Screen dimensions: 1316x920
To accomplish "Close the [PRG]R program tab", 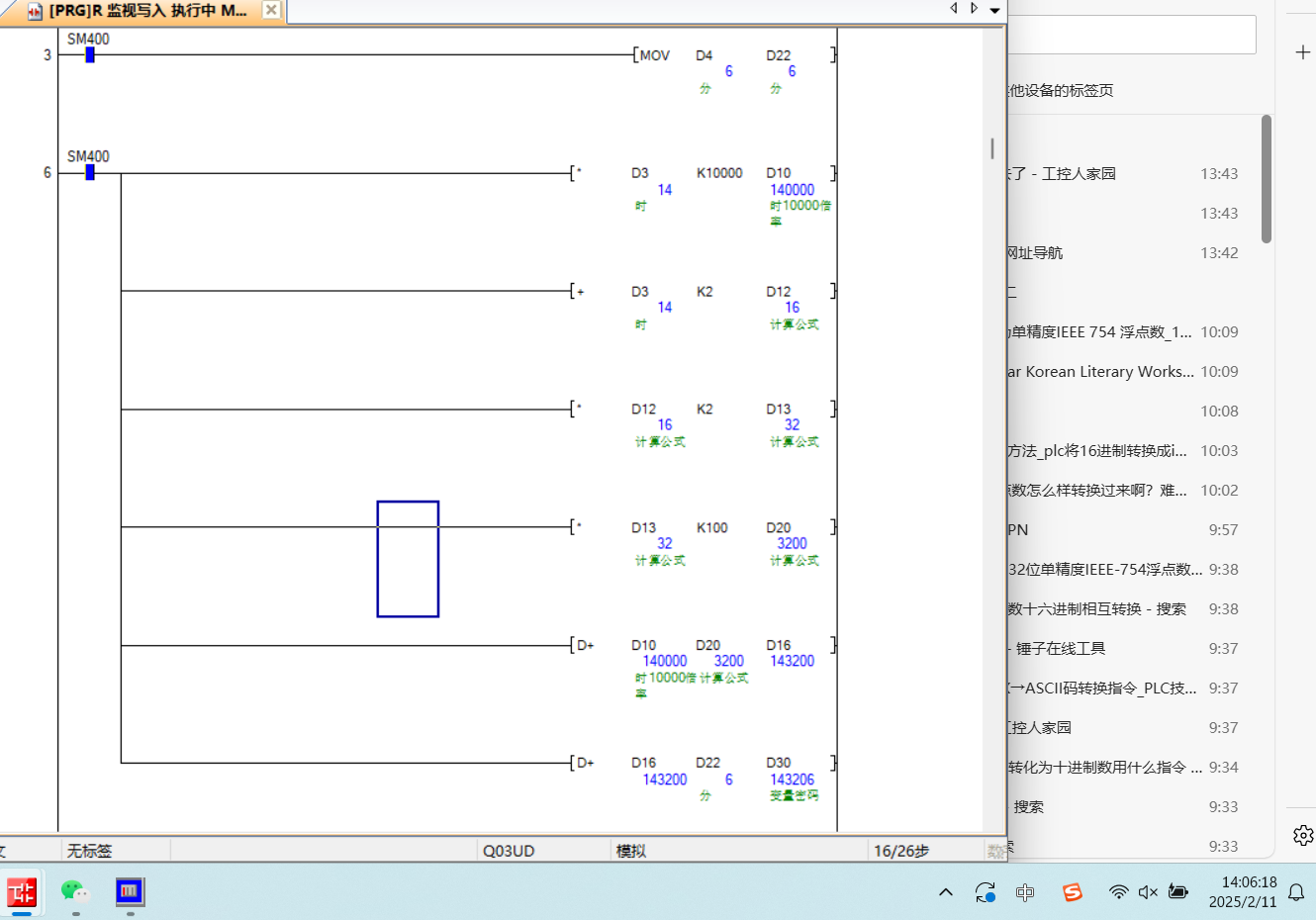I will tap(271, 10).
